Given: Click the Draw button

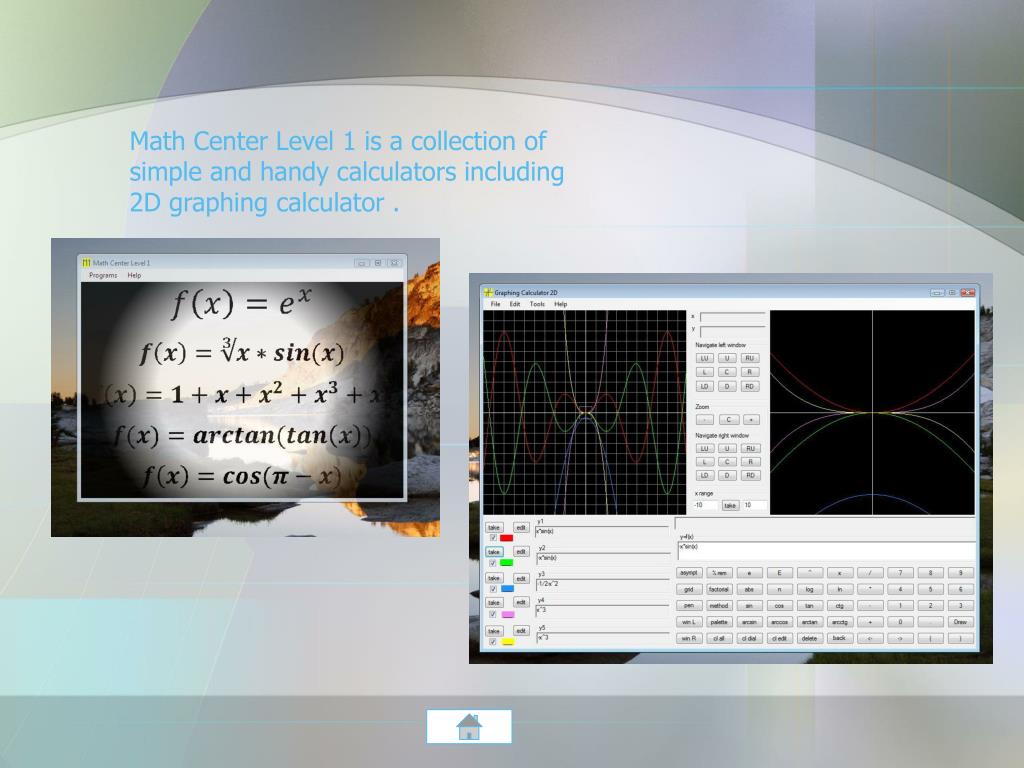Looking at the screenshot, I should [x=961, y=622].
